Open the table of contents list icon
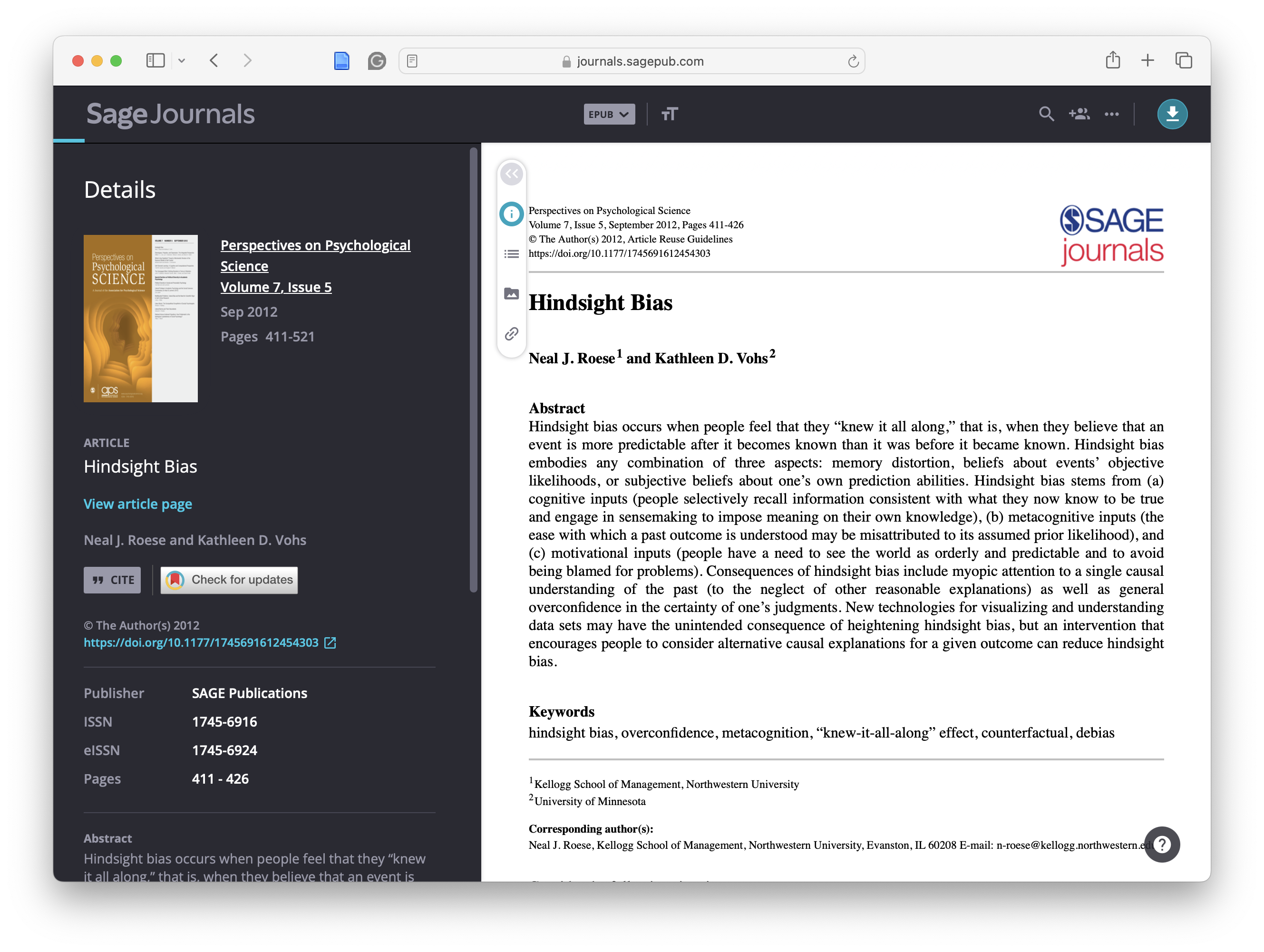The height and width of the screenshot is (952, 1264). (511, 254)
